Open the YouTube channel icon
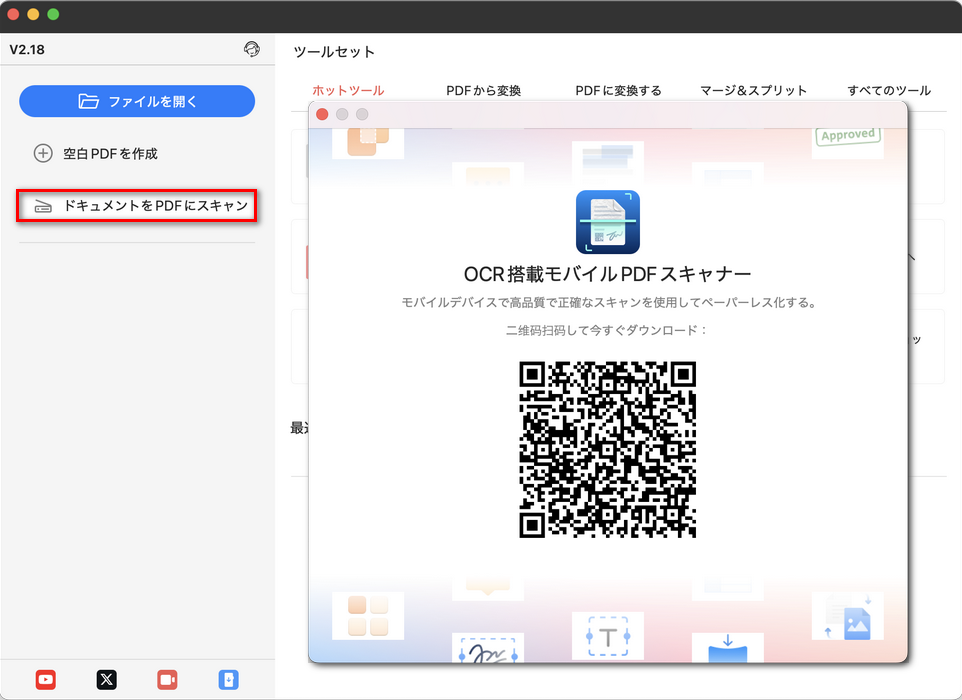Image resolution: width=962 pixels, height=700 pixels. pyautogui.click(x=46, y=680)
